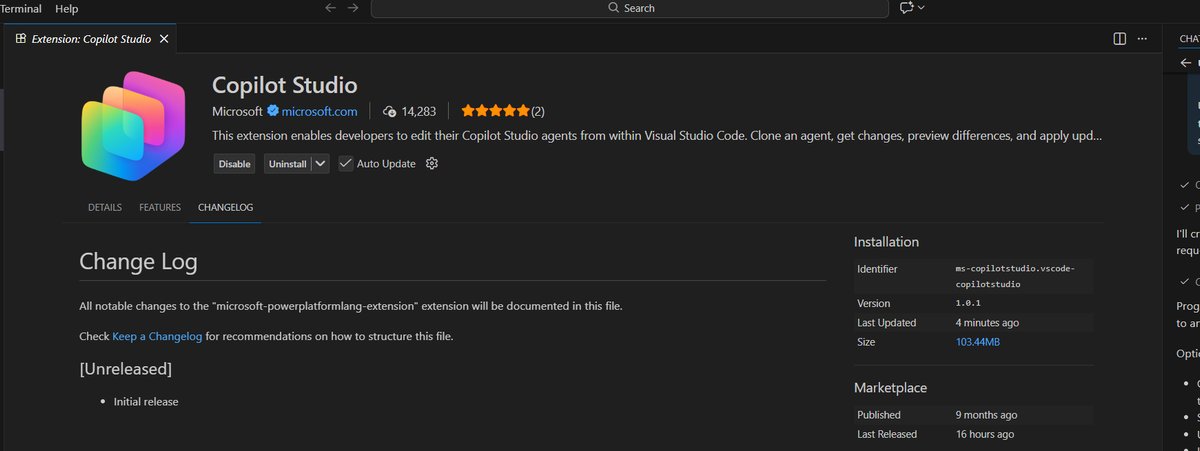Toggle the Auto Update checkbox
The height and width of the screenshot is (451, 1200).
346,163
